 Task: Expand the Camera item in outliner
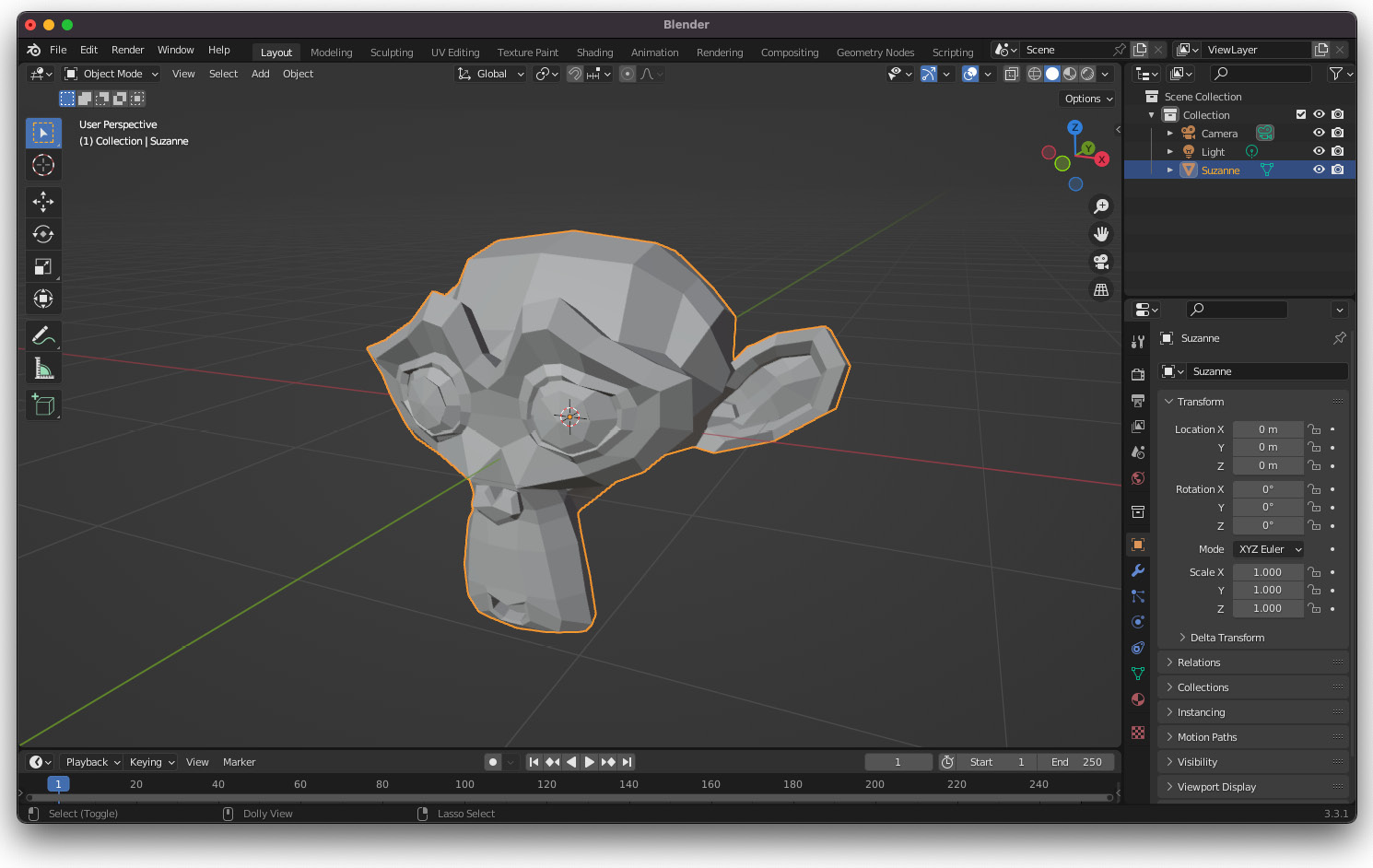coord(1170,133)
